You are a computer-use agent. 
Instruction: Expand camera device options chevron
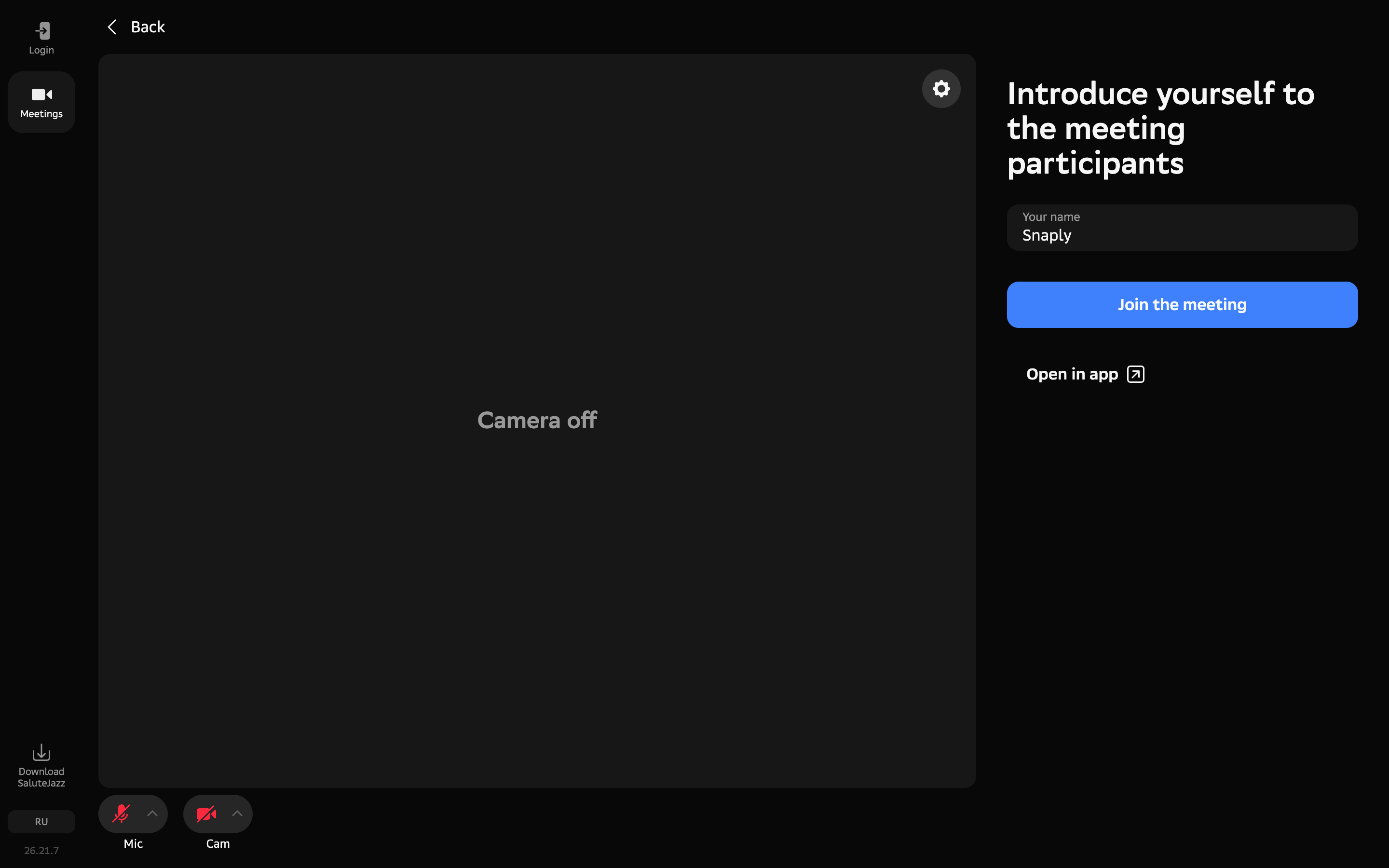[x=237, y=814]
